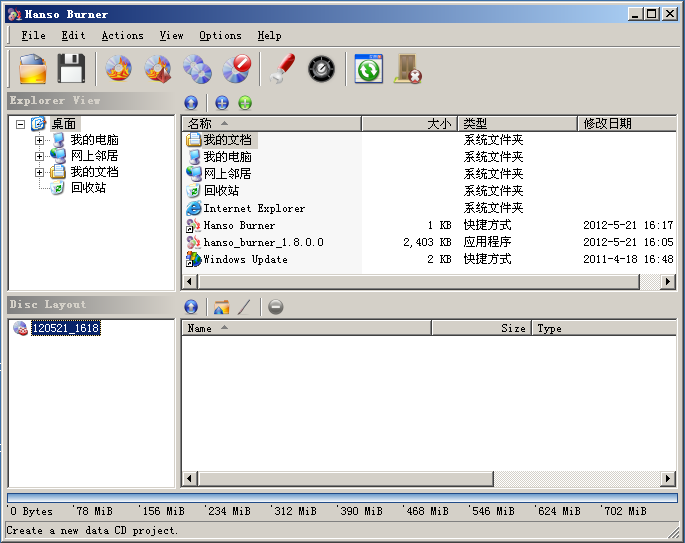Click disc layout scrollbar left arrow

[189, 478]
